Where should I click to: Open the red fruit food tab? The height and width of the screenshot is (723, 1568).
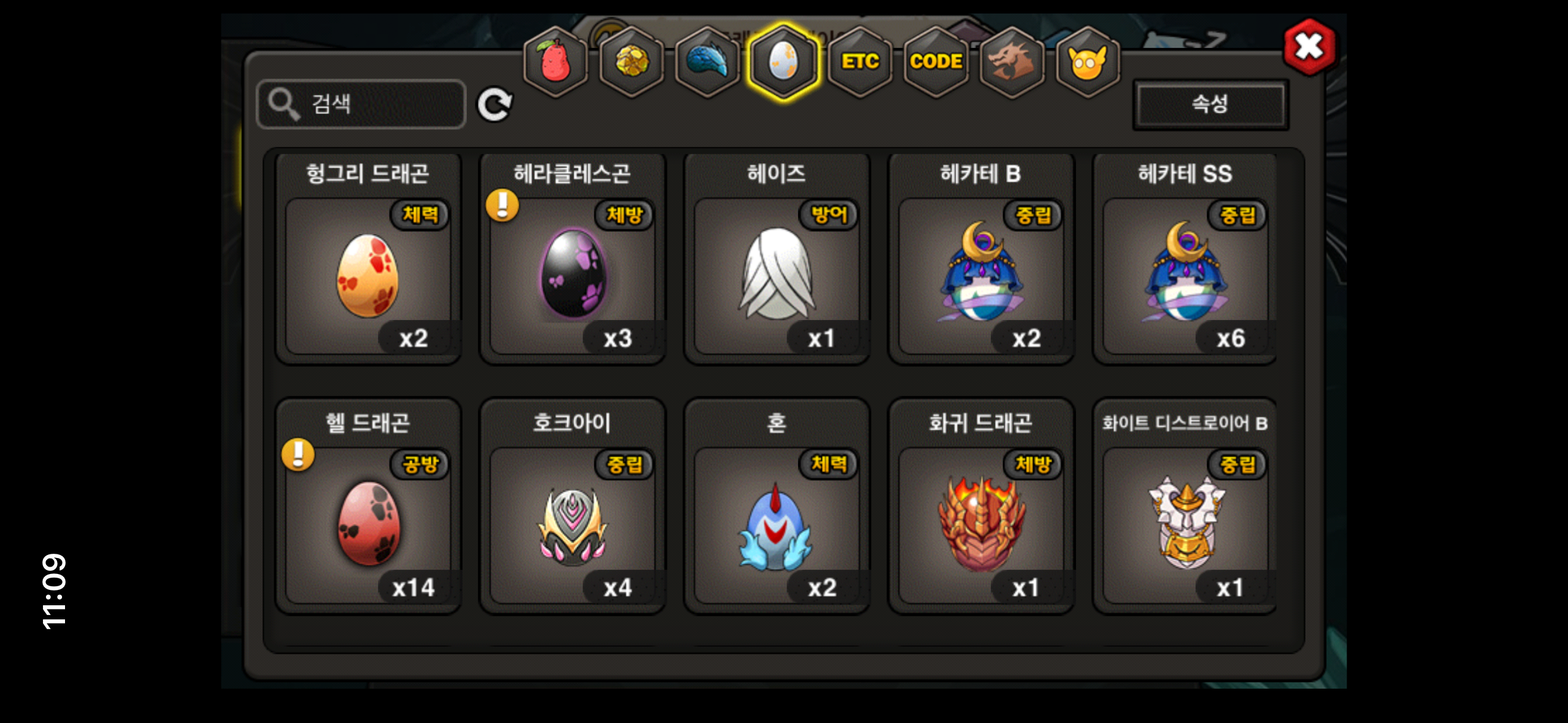pos(555,62)
